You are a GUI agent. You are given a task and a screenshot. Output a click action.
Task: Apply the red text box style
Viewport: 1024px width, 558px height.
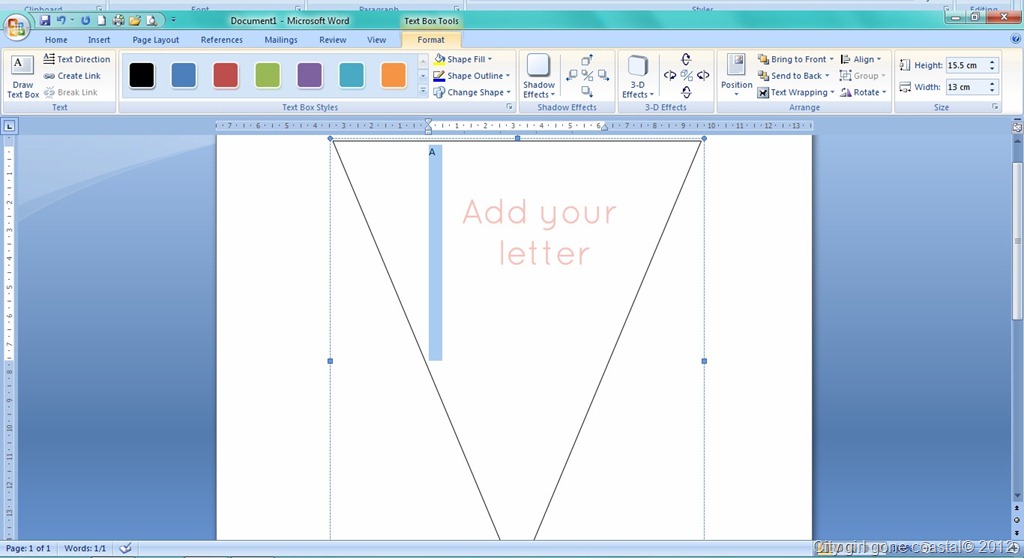pyautogui.click(x=225, y=75)
